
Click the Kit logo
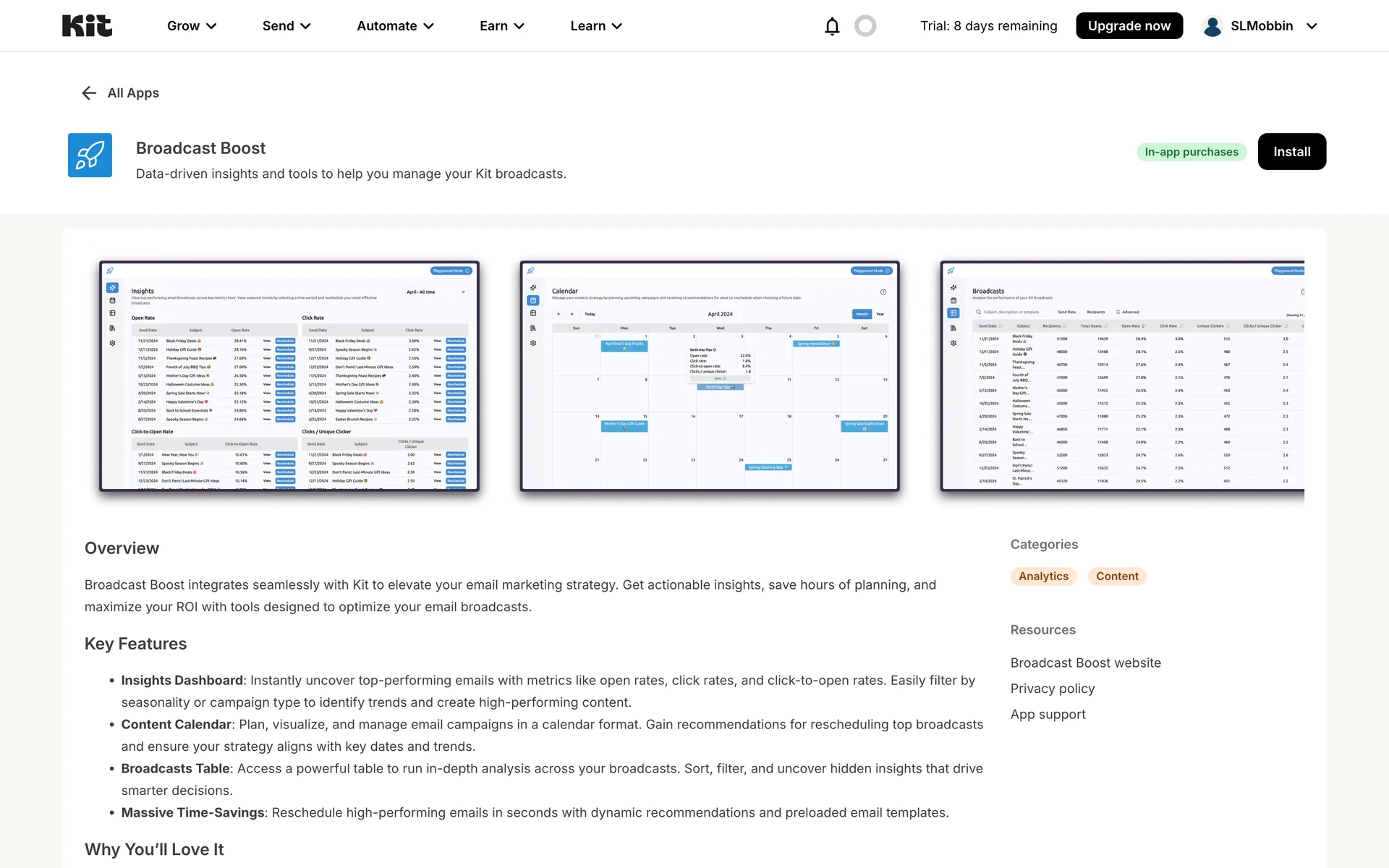tap(87, 26)
